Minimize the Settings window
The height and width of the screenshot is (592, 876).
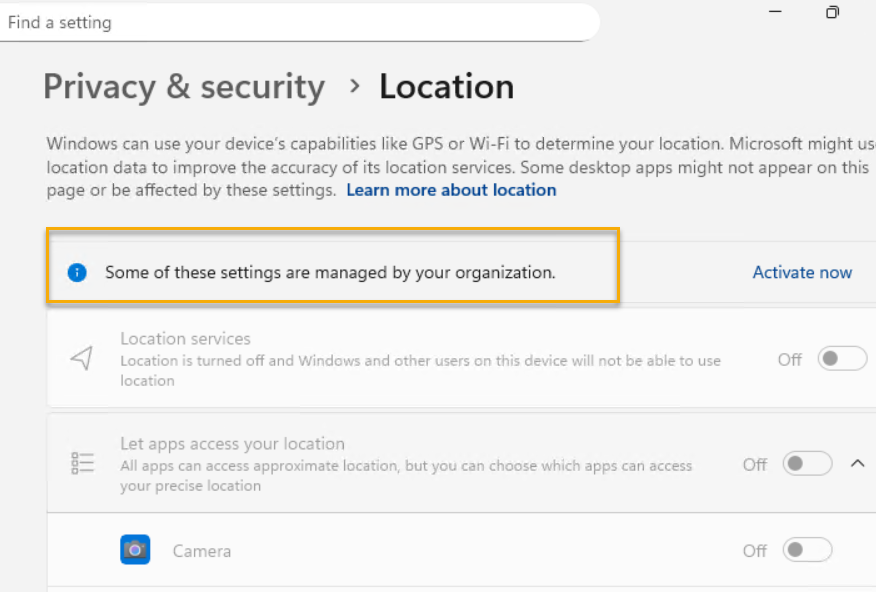click(776, 12)
